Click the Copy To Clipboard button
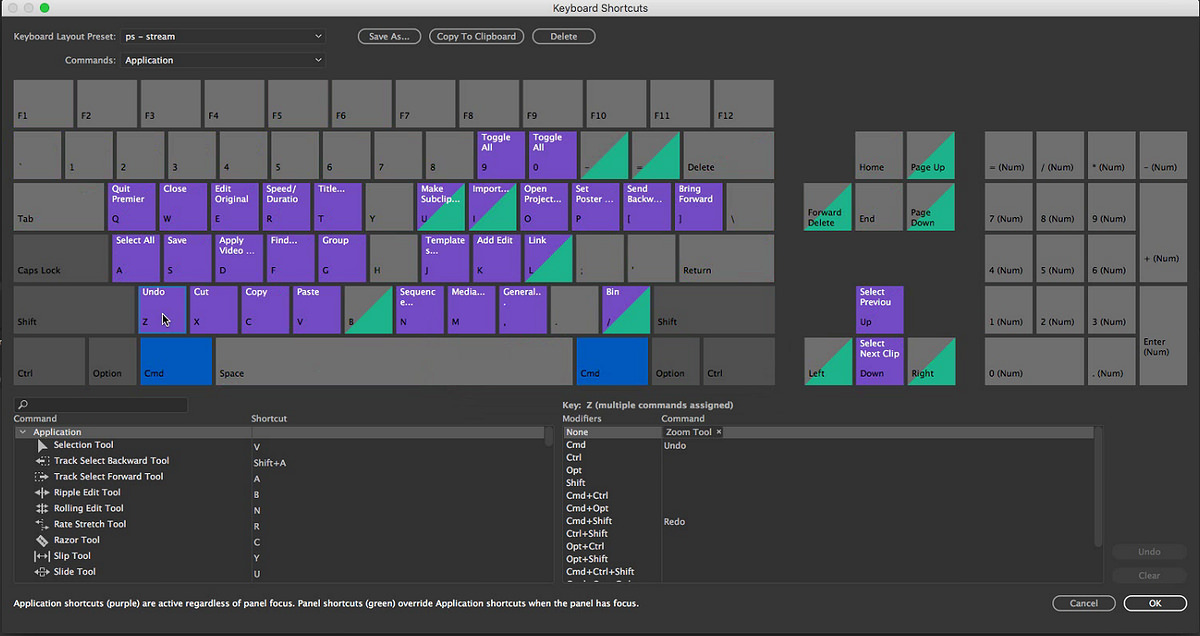This screenshot has height=636, width=1200. (x=477, y=36)
